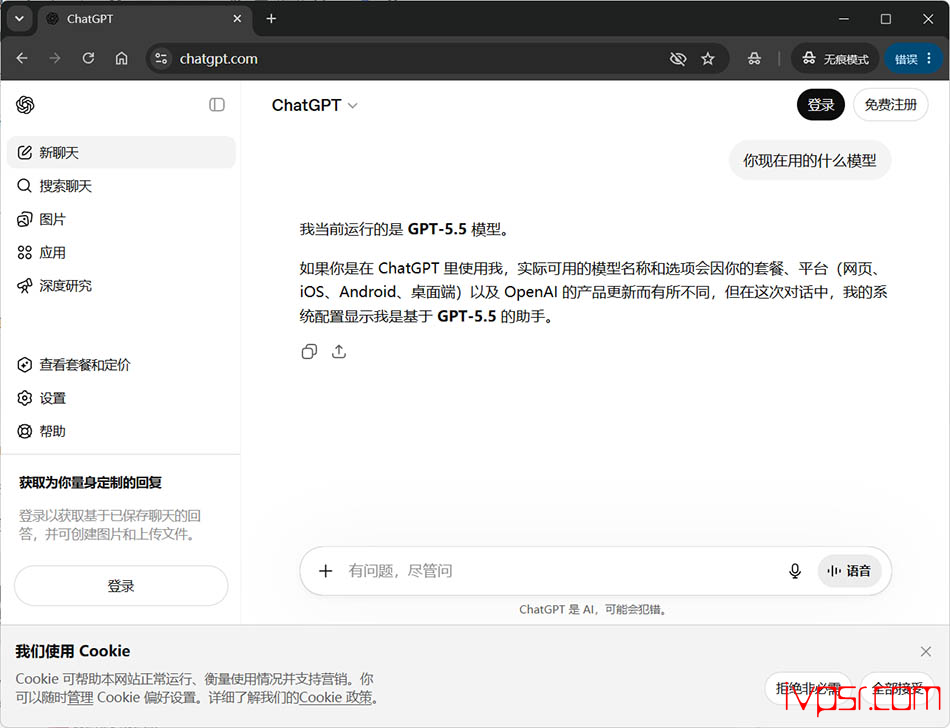
Task: Click the microphone dictation icon
Action: (795, 571)
